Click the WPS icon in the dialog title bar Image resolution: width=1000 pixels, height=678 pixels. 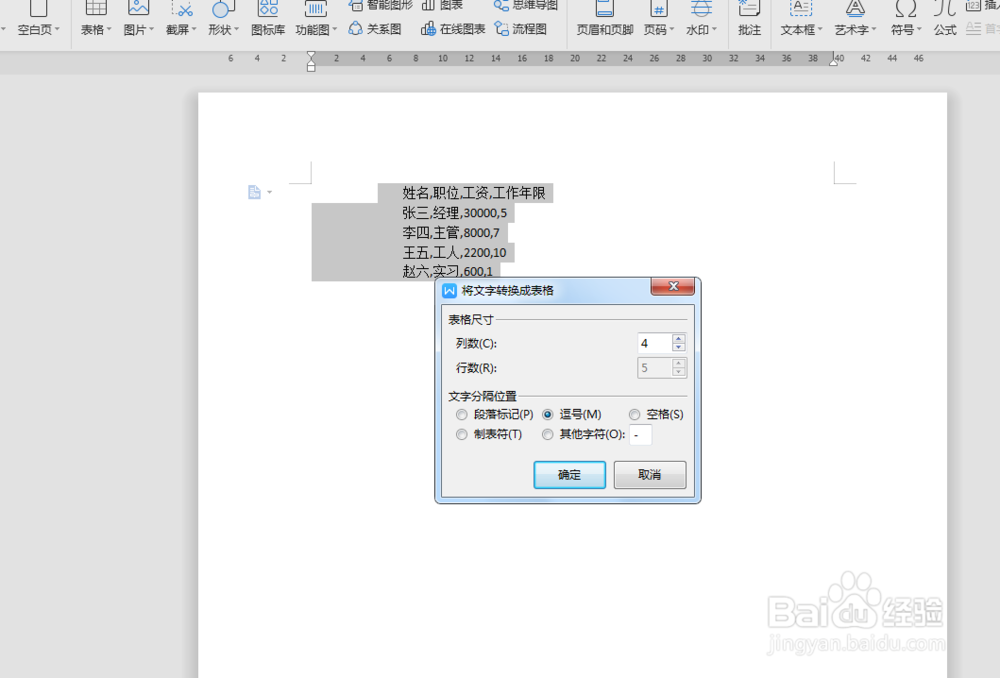pyautogui.click(x=449, y=291)
